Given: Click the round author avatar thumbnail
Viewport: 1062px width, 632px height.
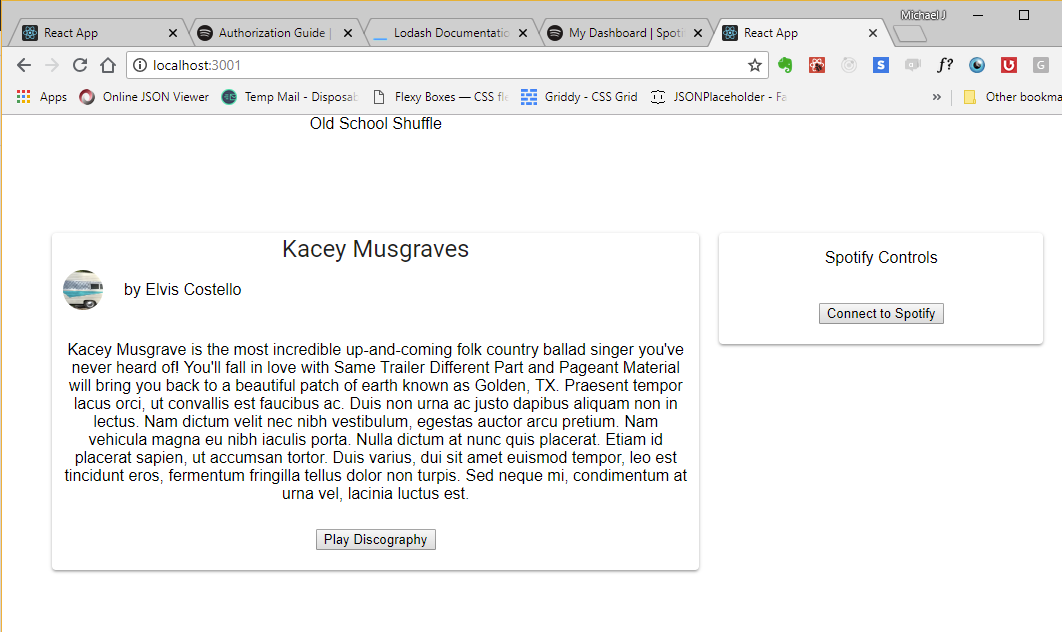Looking at the screenshot, I should pyautogui.click(x=83, y=290).
